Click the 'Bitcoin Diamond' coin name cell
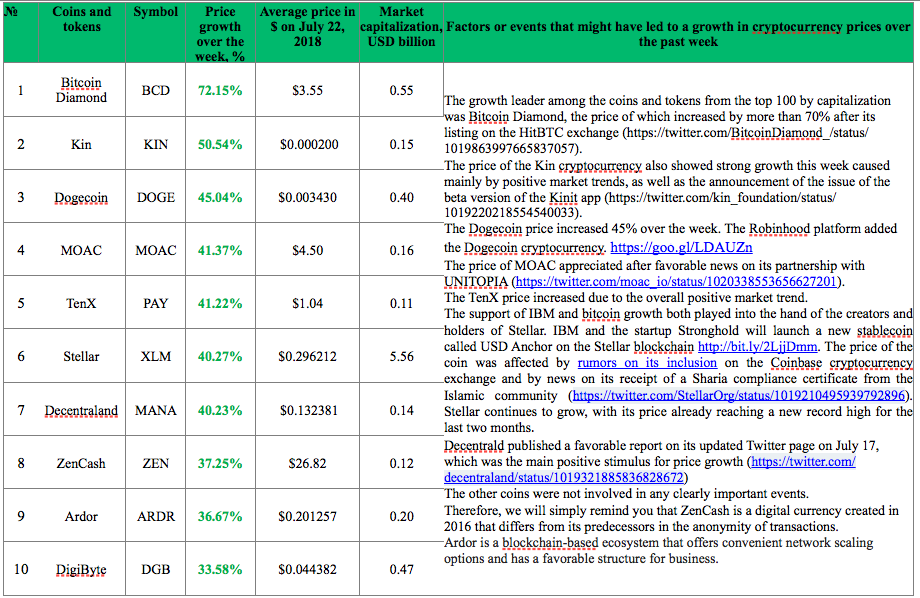This screenshot has width=920, height=598. tap(82, 90)
